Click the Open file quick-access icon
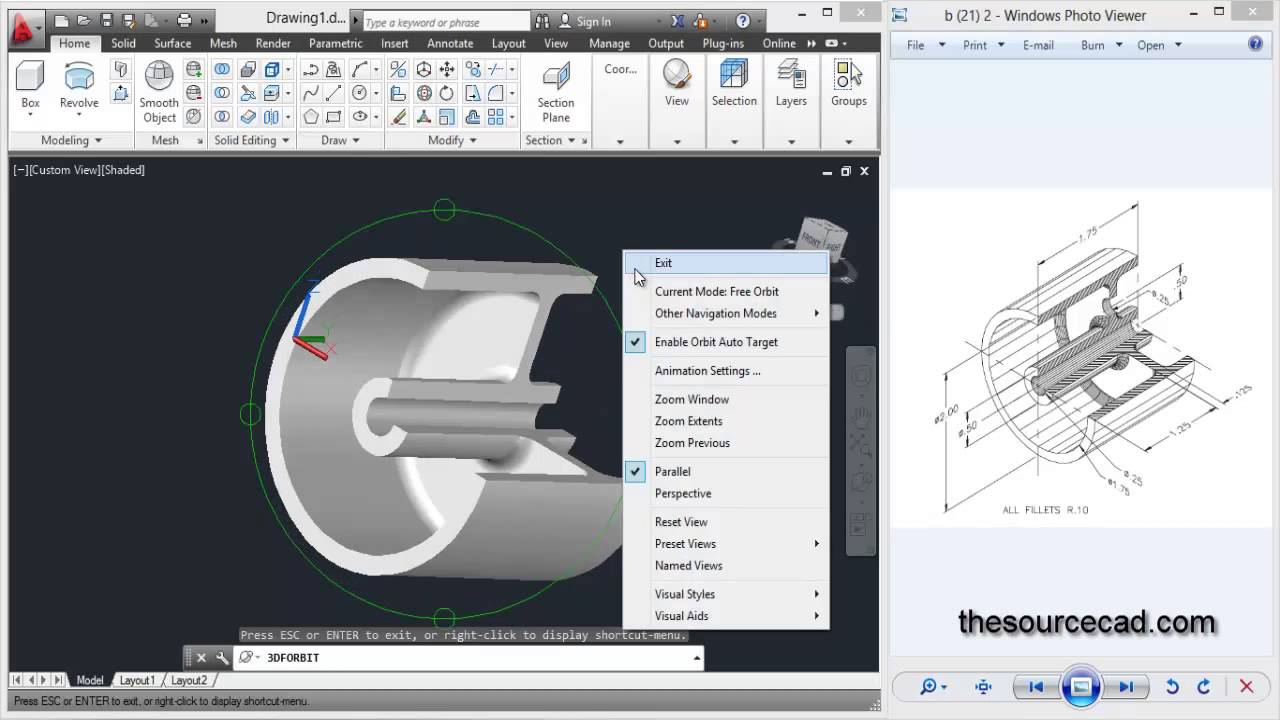The height and width of the screenshot is (720, 1280). coord(84,20)
